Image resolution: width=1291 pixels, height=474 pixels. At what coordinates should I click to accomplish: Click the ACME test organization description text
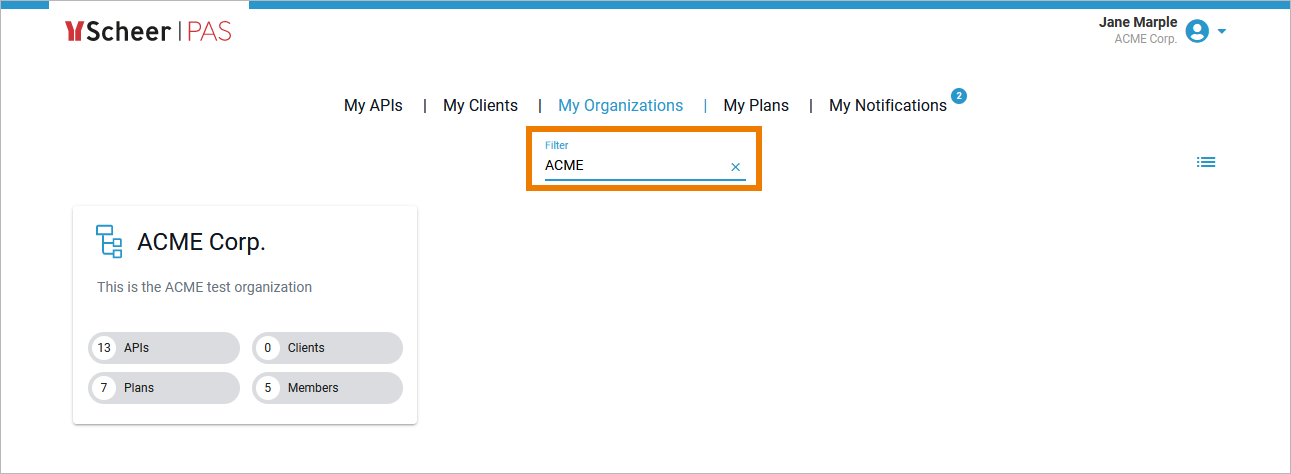click(x=204, y=287)
